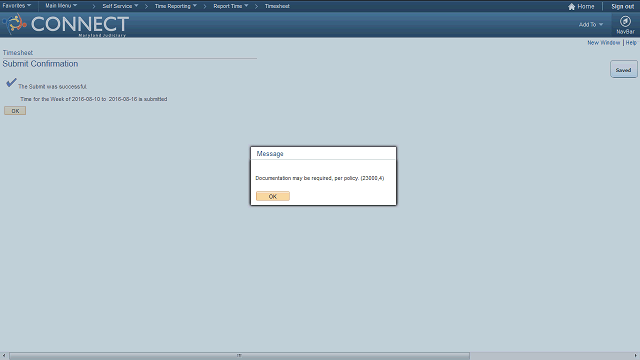640x360 pixels.
Task: Click the scrollbar left arrow
Action: pyautogui.click(x=4, y=356)
